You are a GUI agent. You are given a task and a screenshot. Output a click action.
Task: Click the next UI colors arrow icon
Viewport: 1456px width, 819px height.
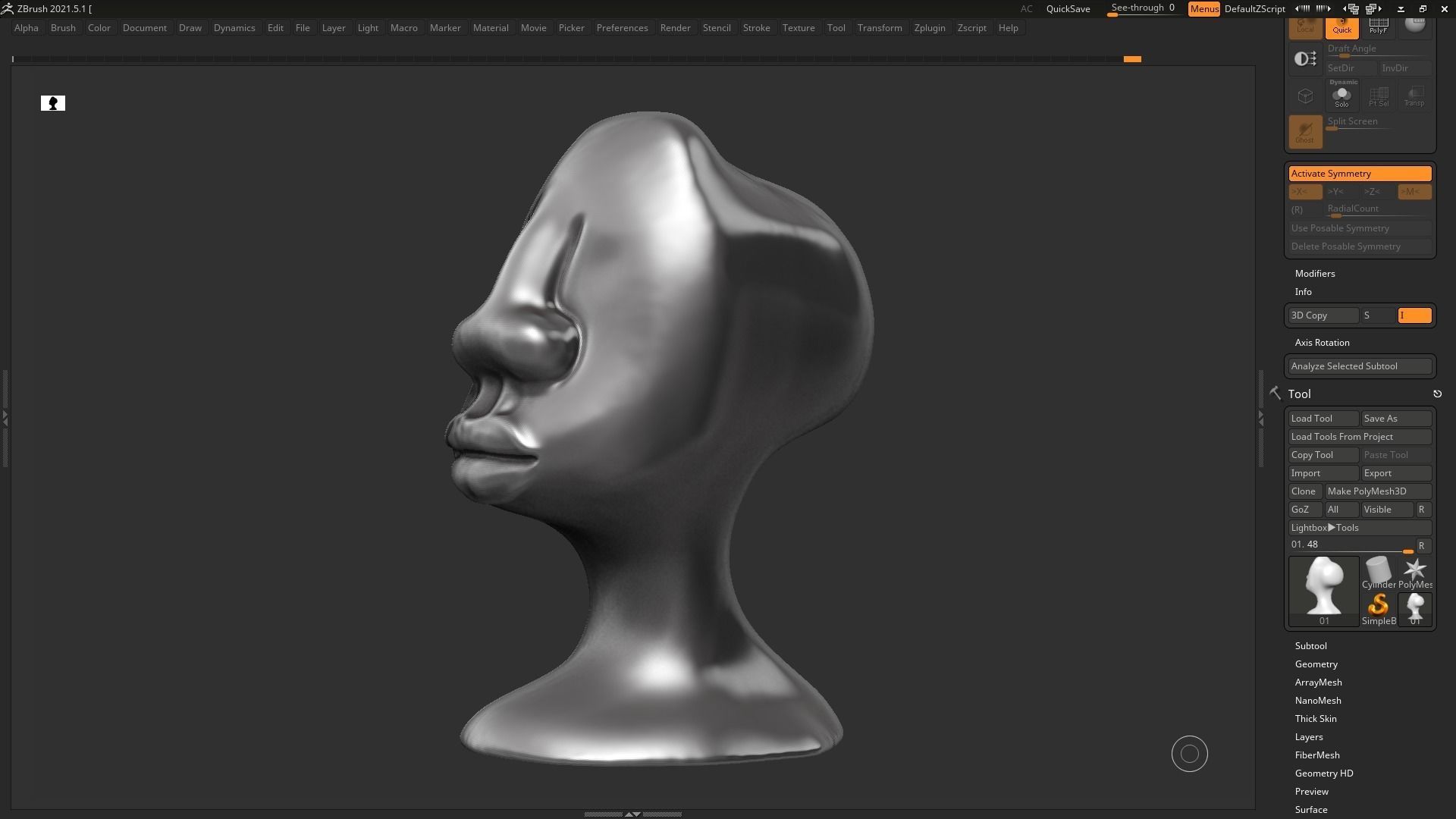1323,8
